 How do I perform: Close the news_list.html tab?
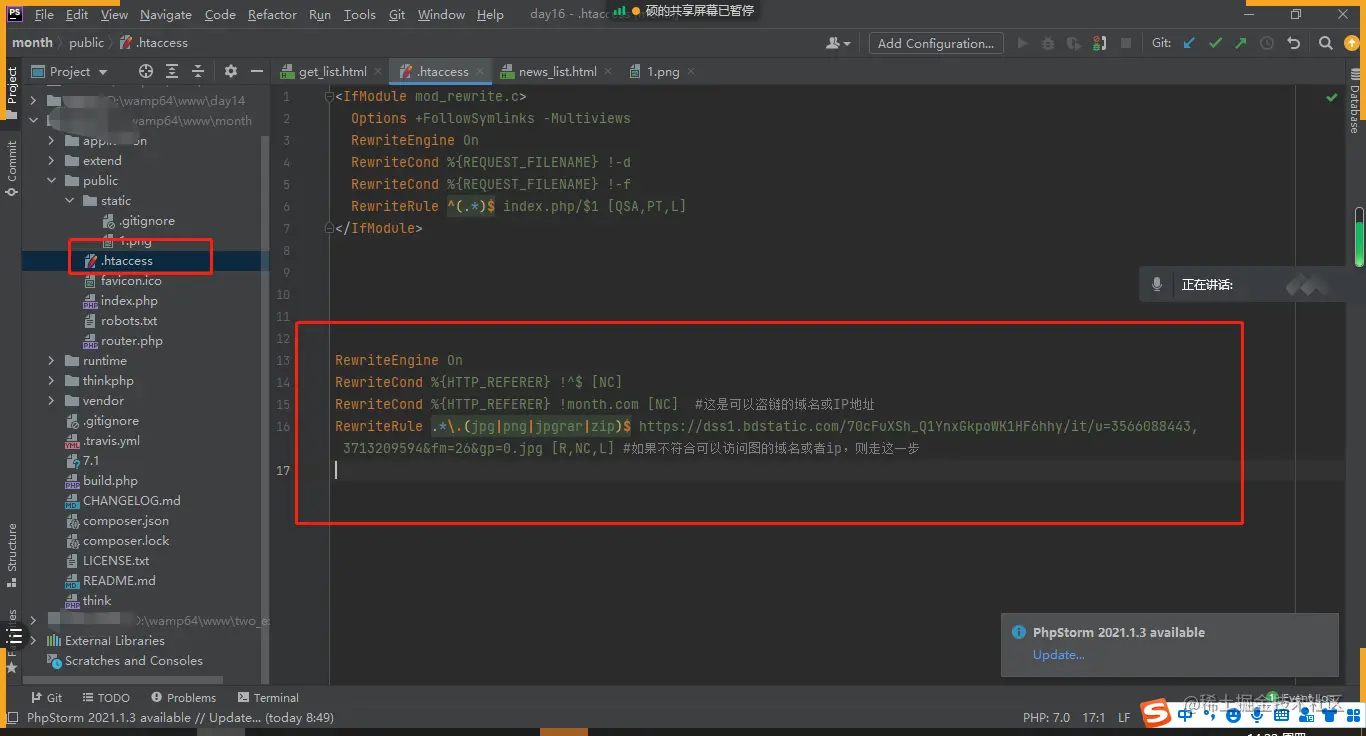point(607,72)
